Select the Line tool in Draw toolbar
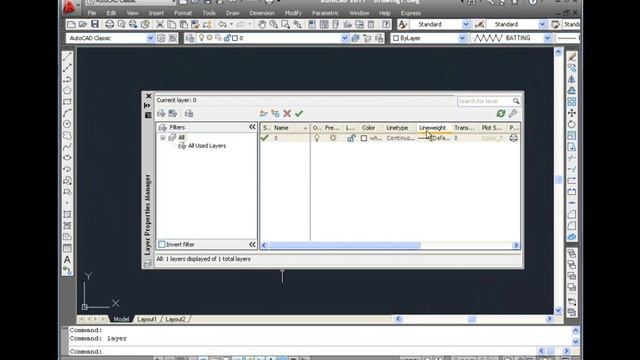Screen dimensions: 640x360 tap(67, 56)
